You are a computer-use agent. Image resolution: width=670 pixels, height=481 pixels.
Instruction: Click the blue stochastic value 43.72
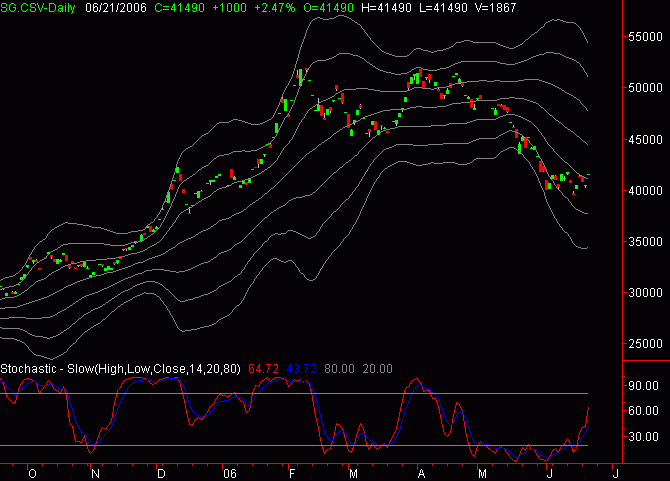pos(301,369)
